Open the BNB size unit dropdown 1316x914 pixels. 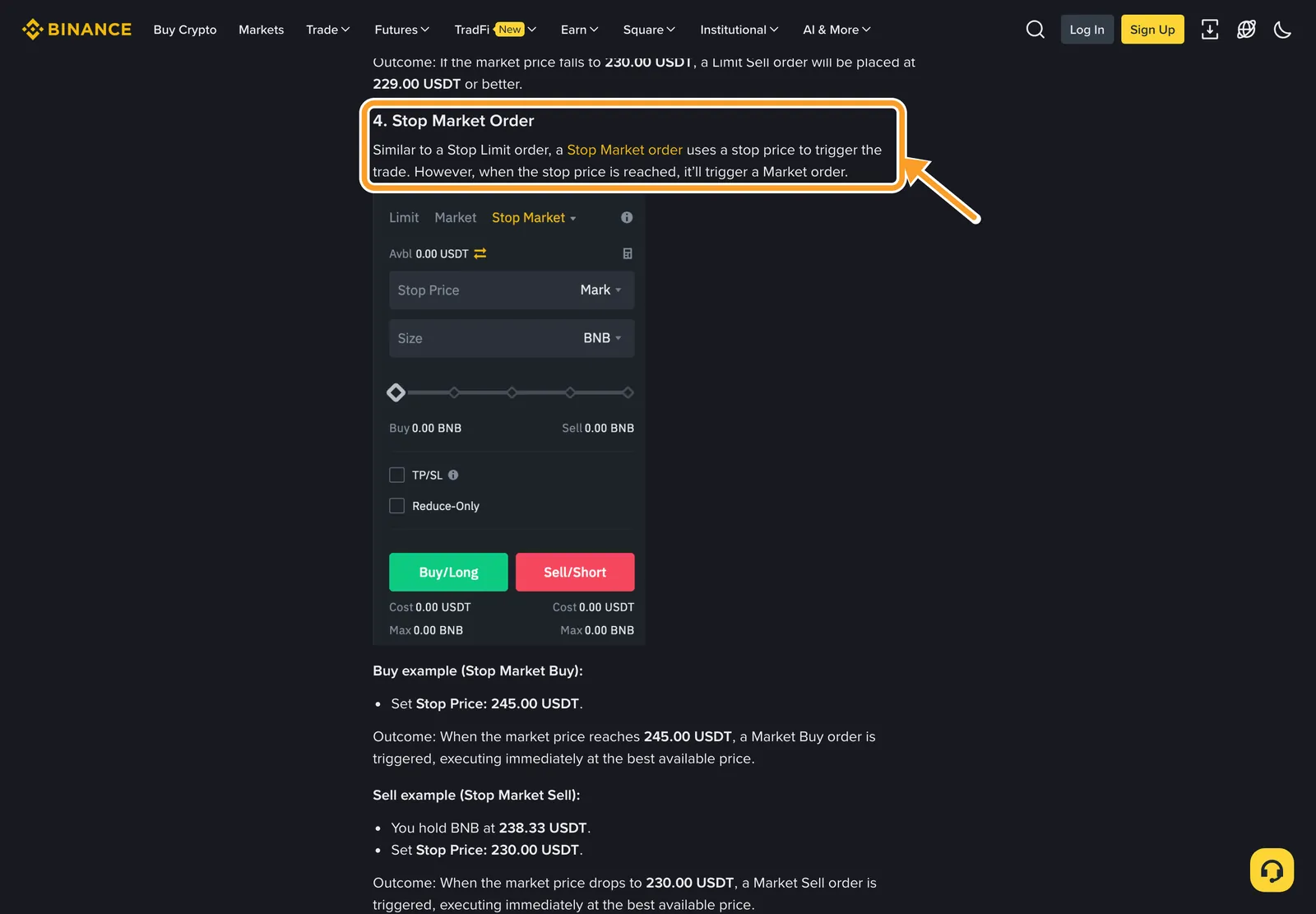[x=602, y=338]
